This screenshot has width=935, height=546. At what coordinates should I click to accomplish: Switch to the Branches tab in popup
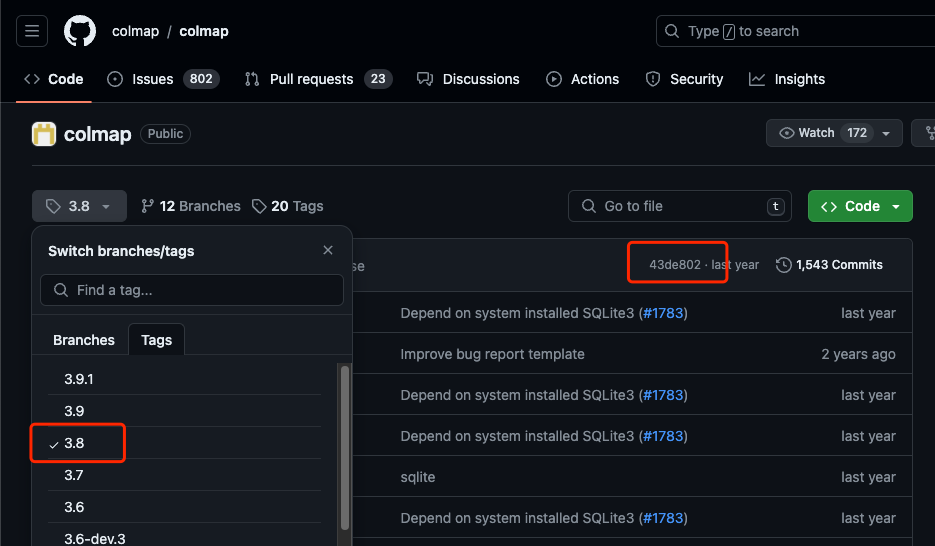[x=83, y=340]
